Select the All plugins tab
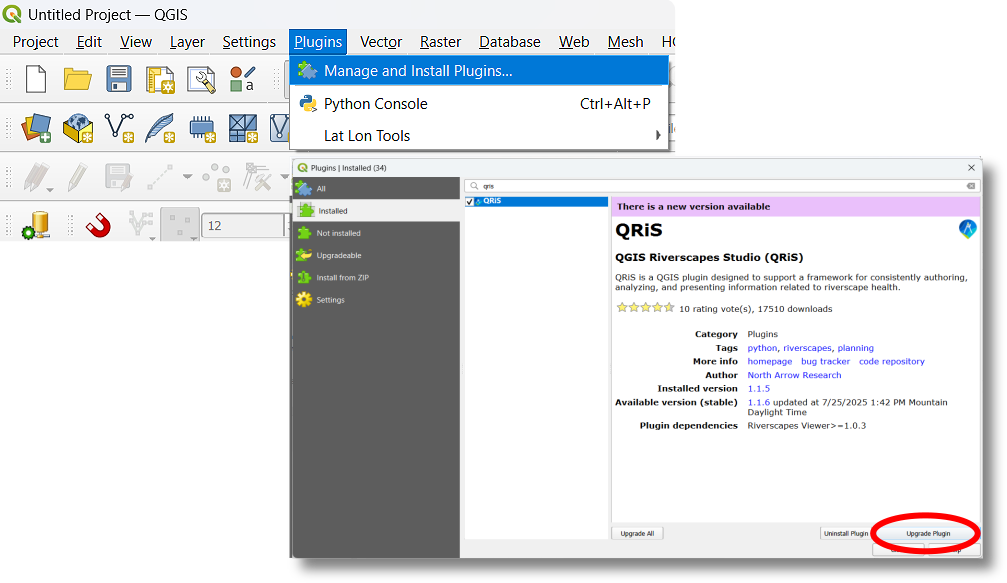 click(376, 189)
